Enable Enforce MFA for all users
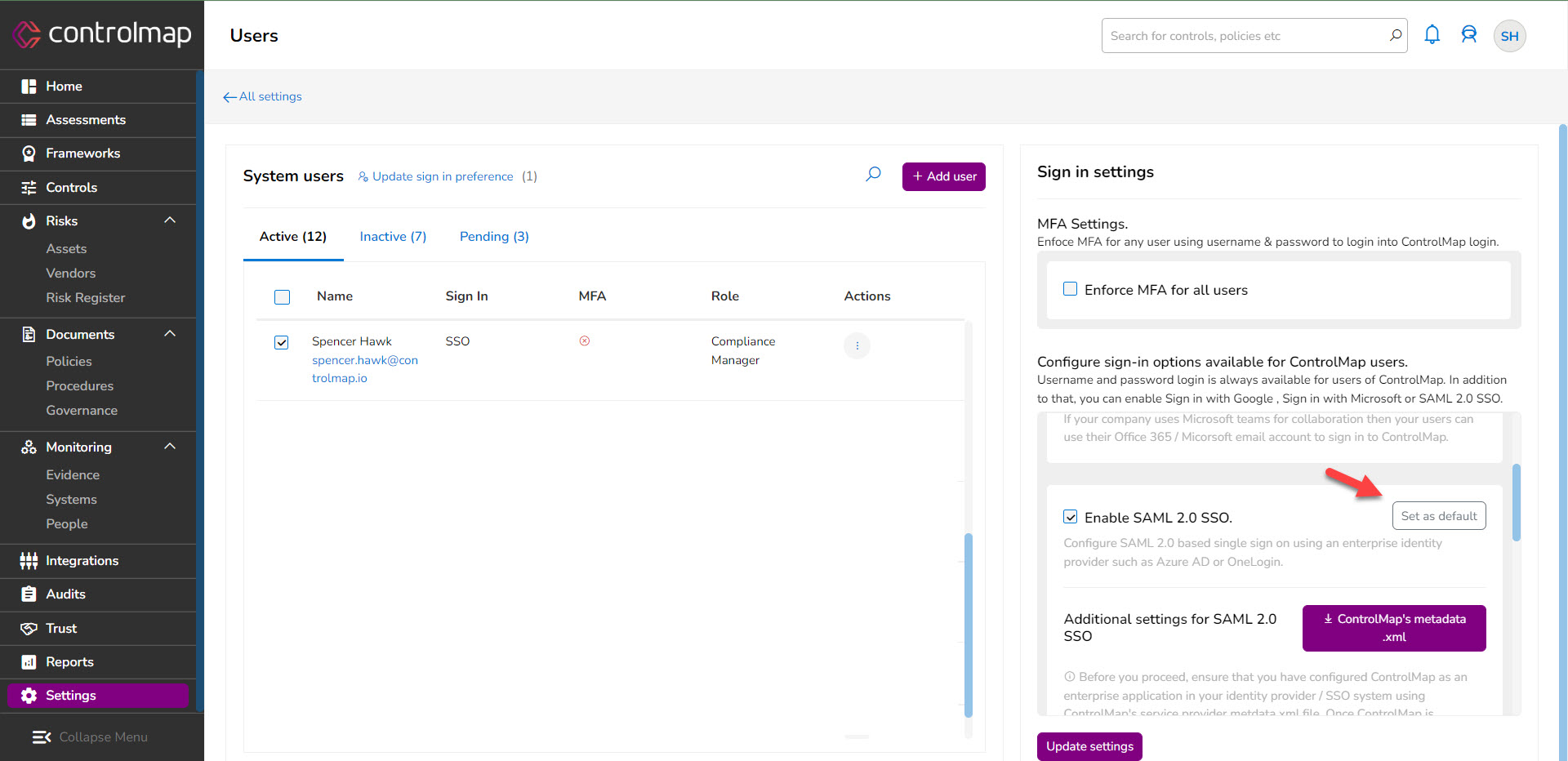Screen dimensions: 1568x761 [1070, 289]
